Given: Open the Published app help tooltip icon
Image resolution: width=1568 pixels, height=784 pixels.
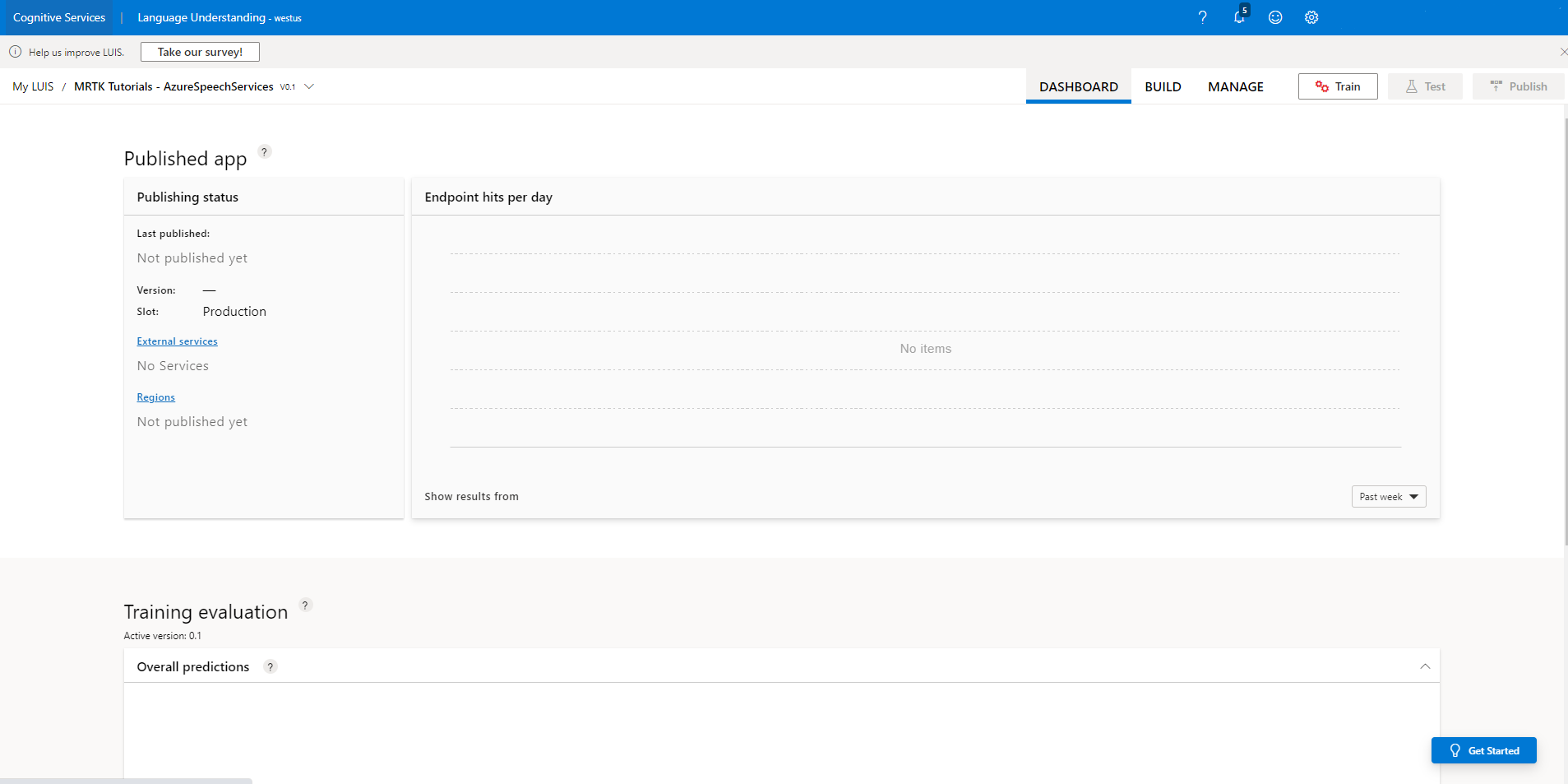Looking at the screenshot, I should pos(263,151).
